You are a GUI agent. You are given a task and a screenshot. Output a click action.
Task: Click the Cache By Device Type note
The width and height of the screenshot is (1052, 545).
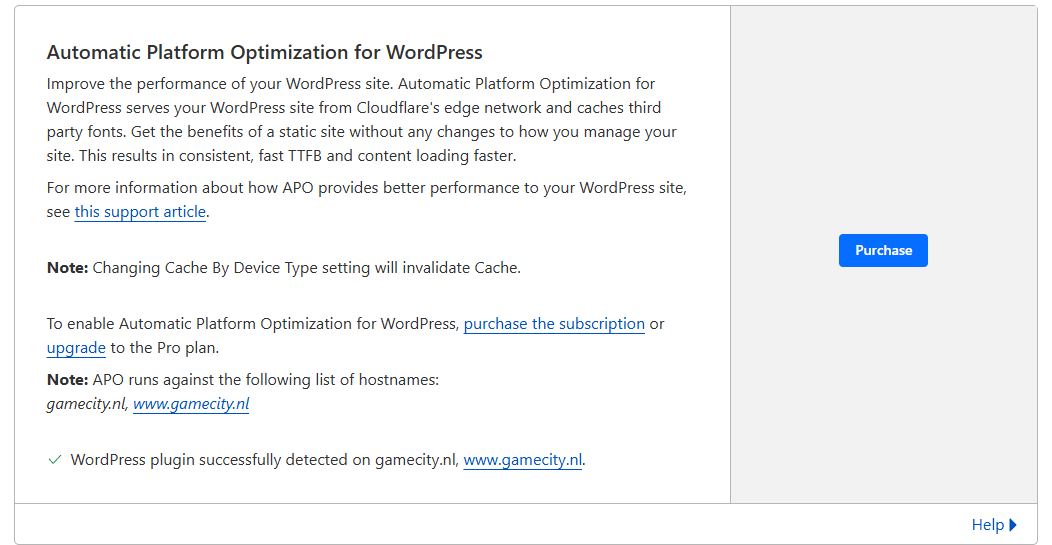(x=284, y=268)
